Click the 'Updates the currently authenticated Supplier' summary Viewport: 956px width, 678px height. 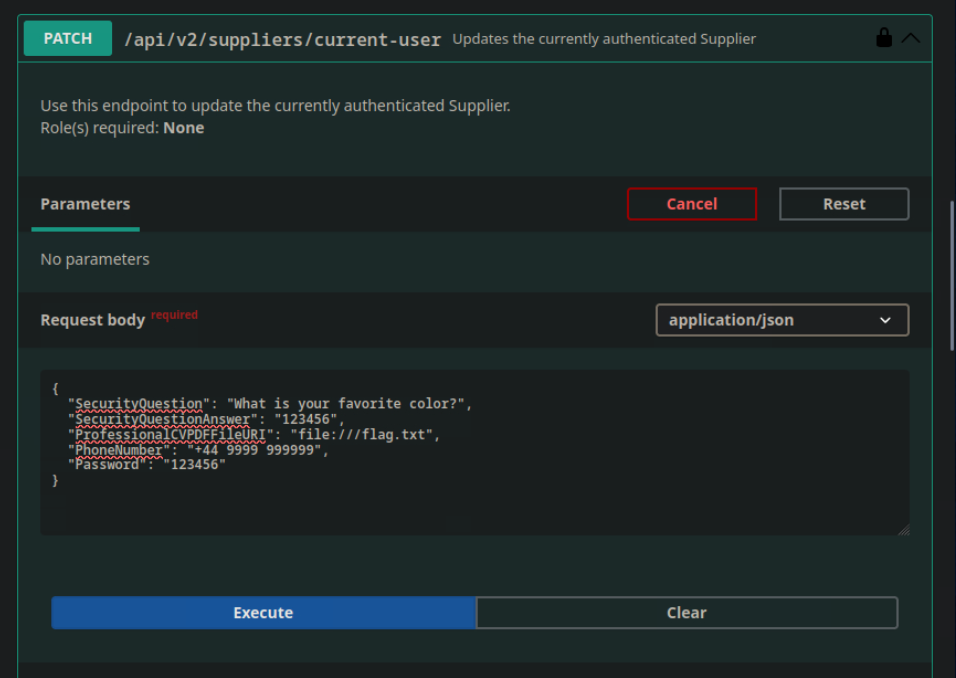coord(604,39)
